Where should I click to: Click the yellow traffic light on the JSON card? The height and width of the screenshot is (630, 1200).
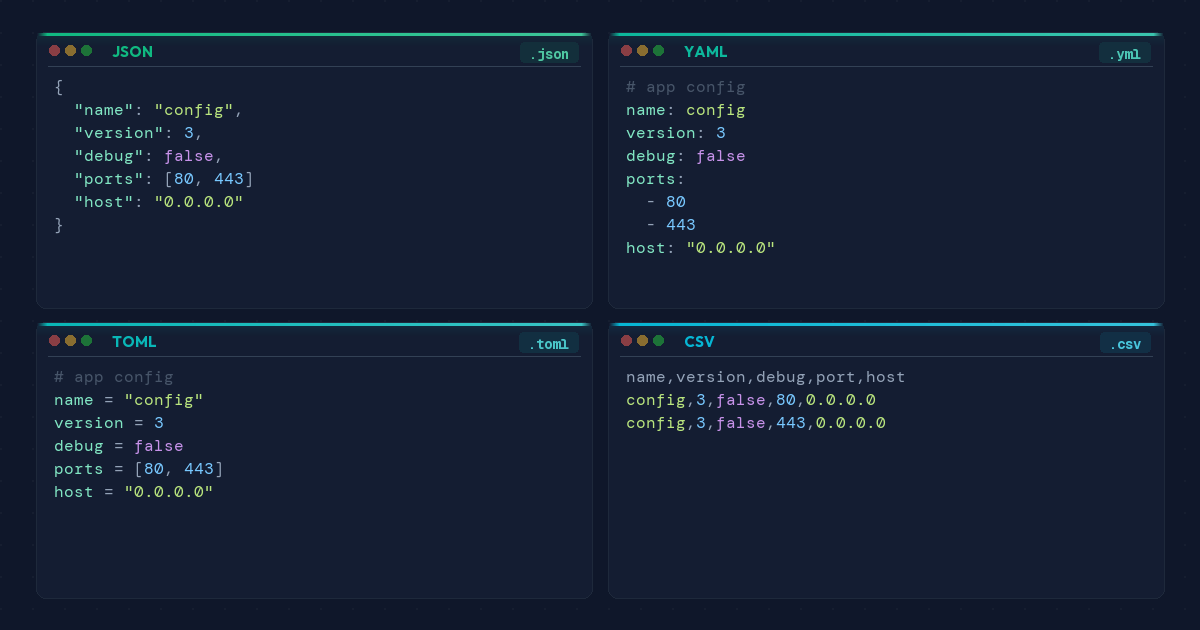coord(71,50)
